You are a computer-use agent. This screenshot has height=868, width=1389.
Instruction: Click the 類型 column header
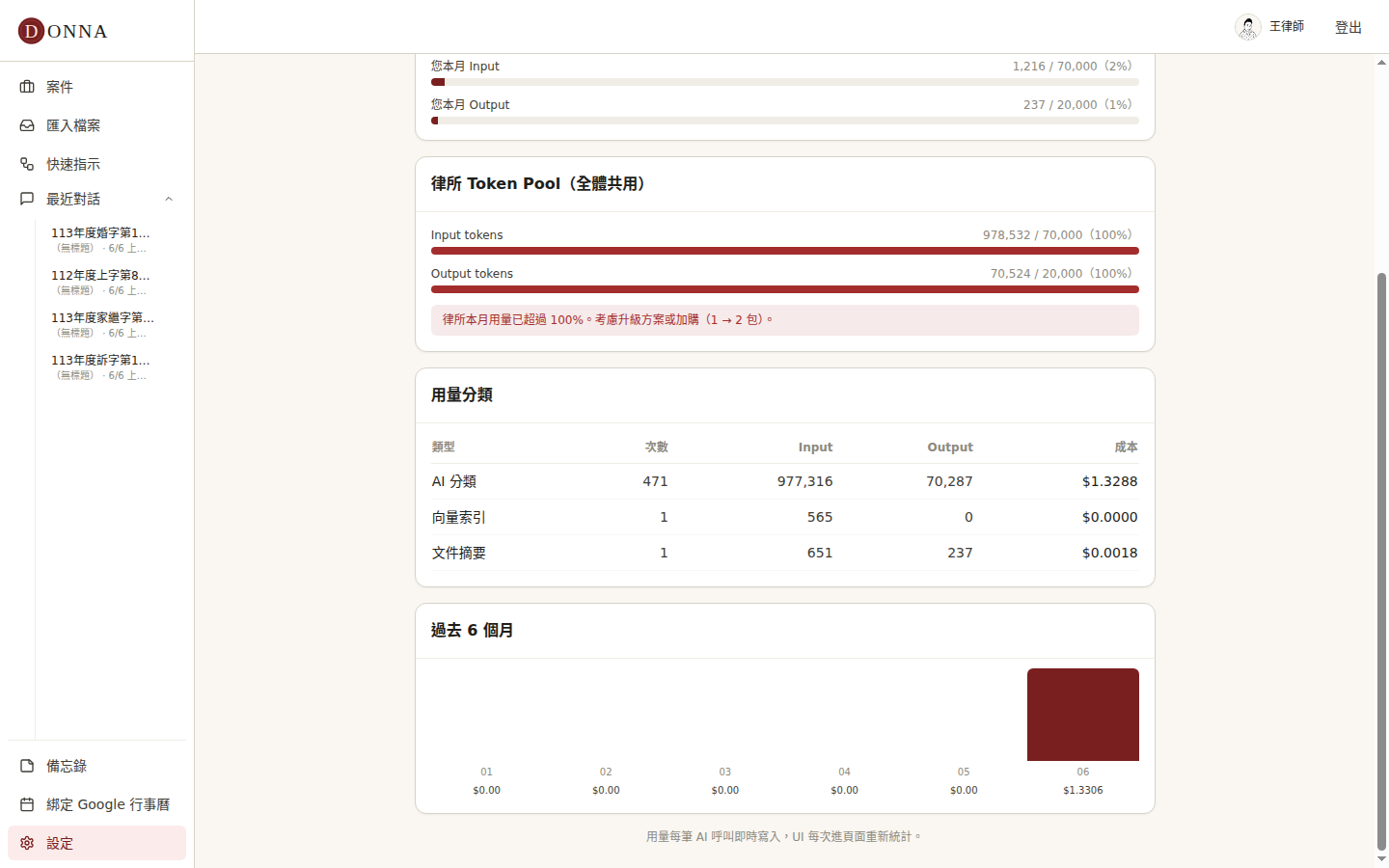[x=443, y=447]
